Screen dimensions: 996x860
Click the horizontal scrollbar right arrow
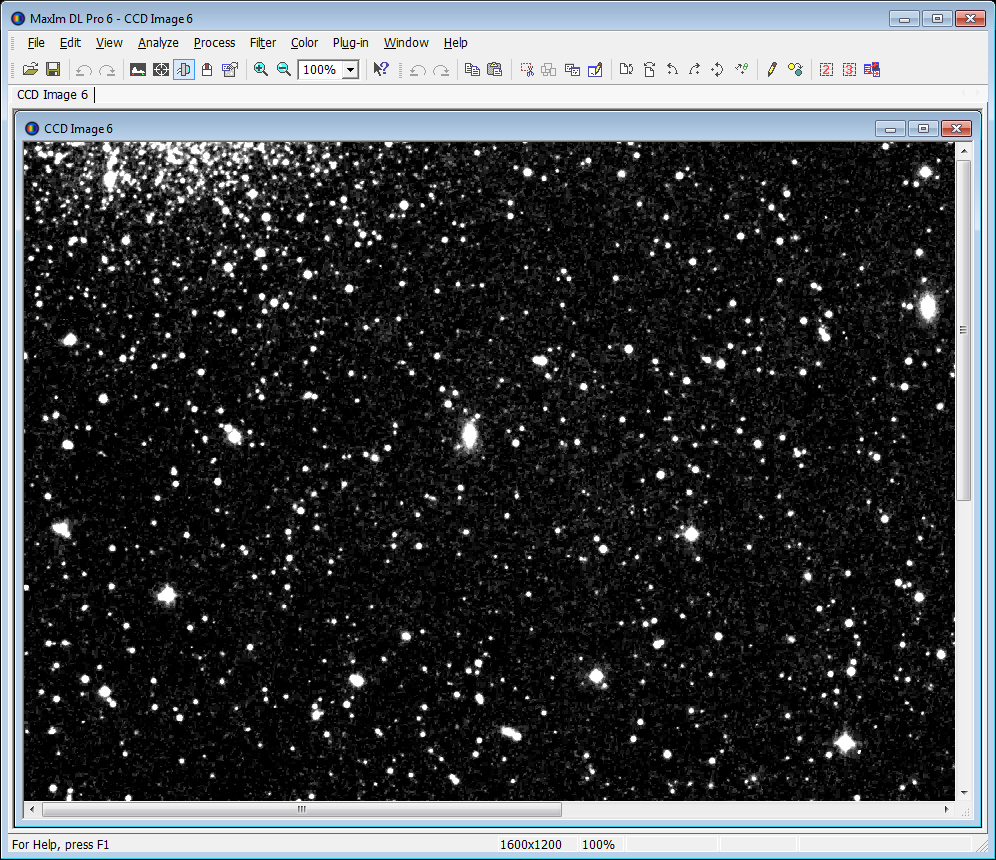[946, 809]
